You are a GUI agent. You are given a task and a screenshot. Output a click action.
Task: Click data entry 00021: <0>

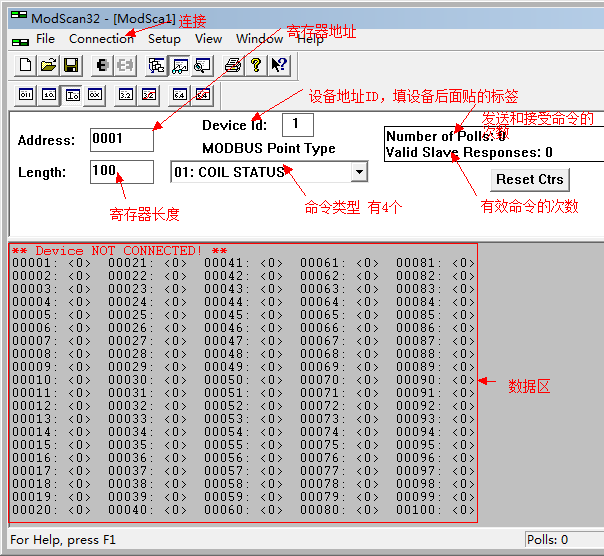[x=147, y=263]
